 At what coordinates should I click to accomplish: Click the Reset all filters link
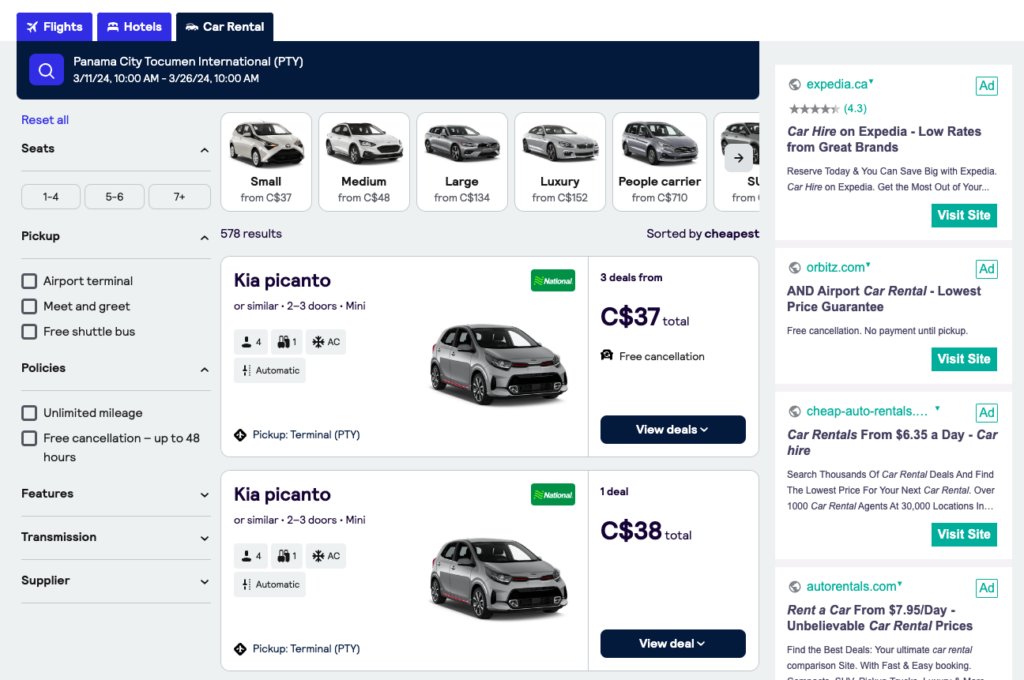45,120
